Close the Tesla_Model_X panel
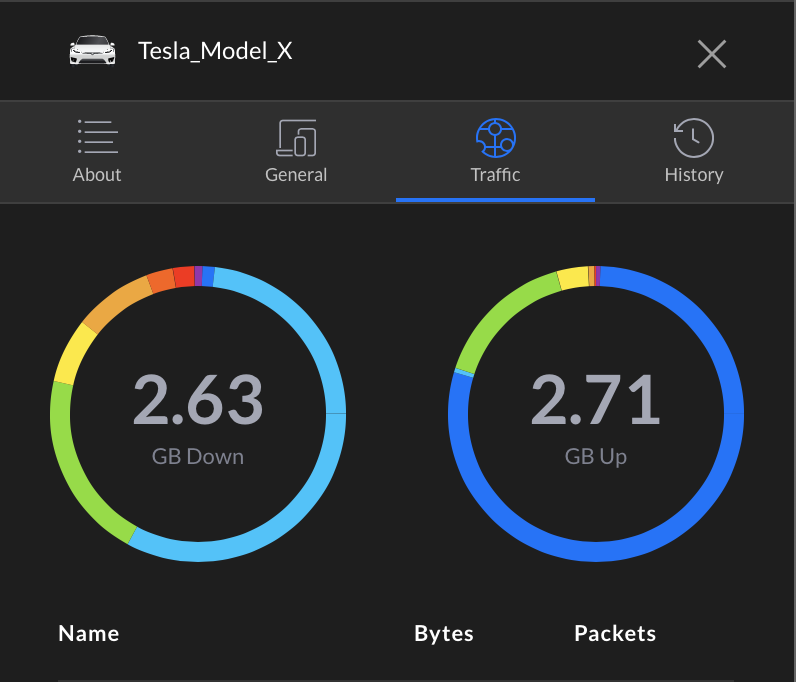This screenshot has width=796, height=682. [x=712, y=54]
